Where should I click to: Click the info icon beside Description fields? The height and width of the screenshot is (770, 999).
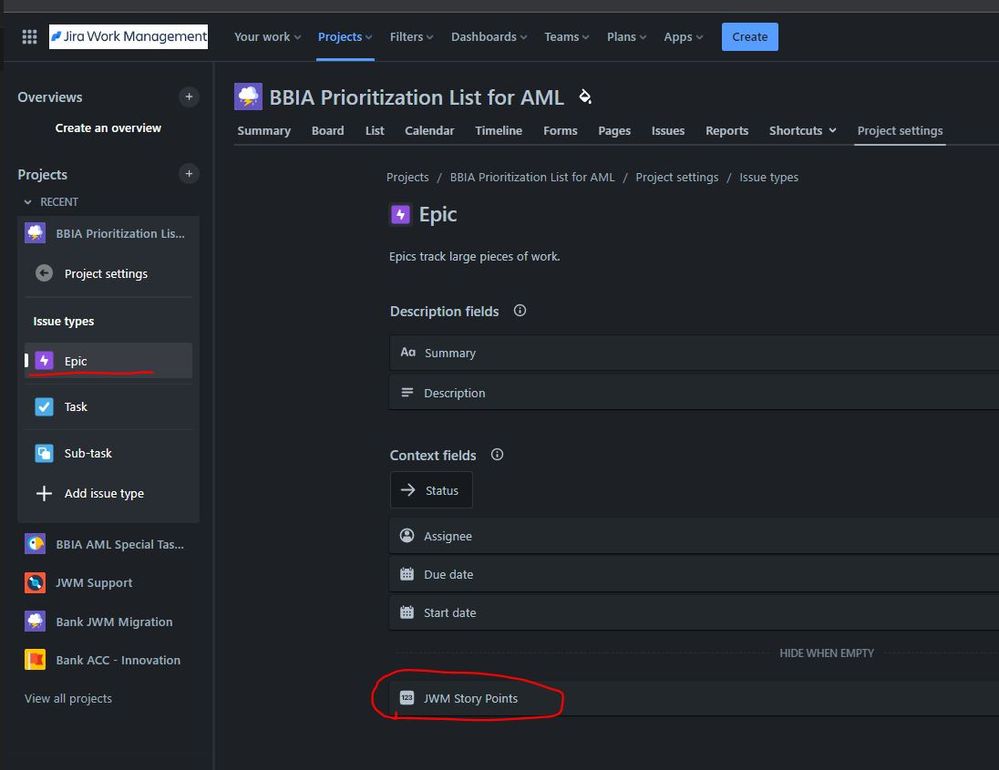pyautogui.click(x=520, y=311)
